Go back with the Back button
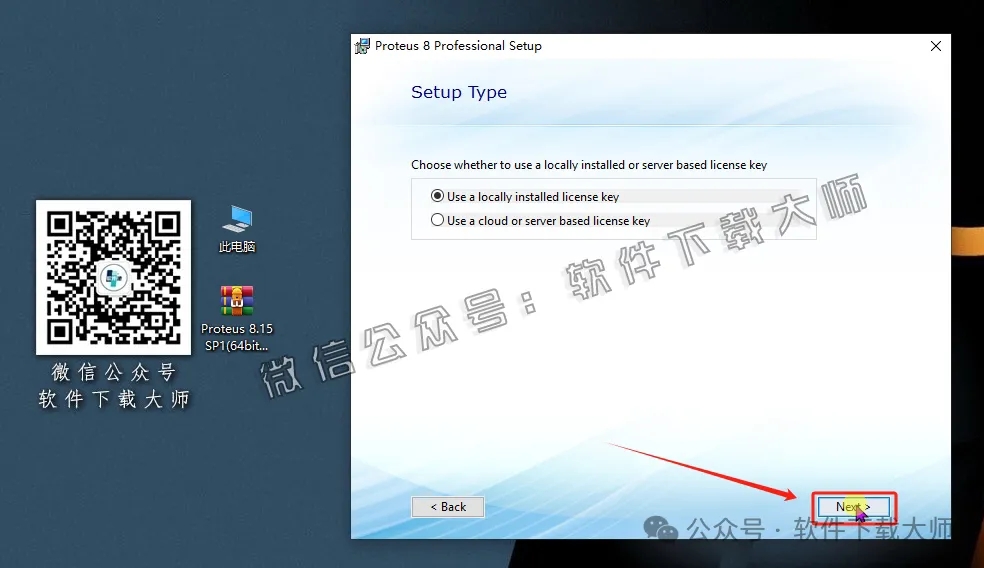 [448, 507]
